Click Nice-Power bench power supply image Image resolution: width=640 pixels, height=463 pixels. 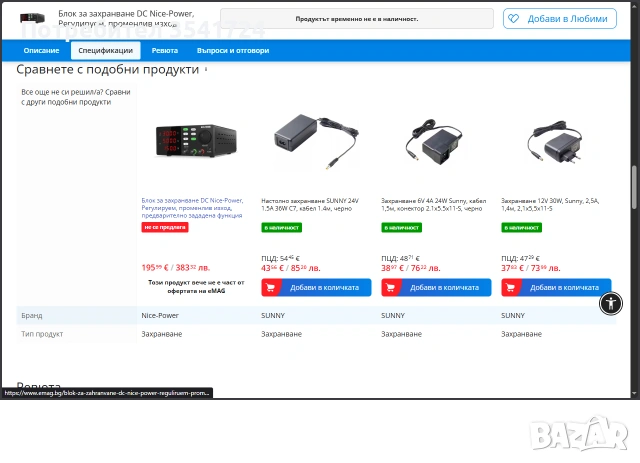196,141
